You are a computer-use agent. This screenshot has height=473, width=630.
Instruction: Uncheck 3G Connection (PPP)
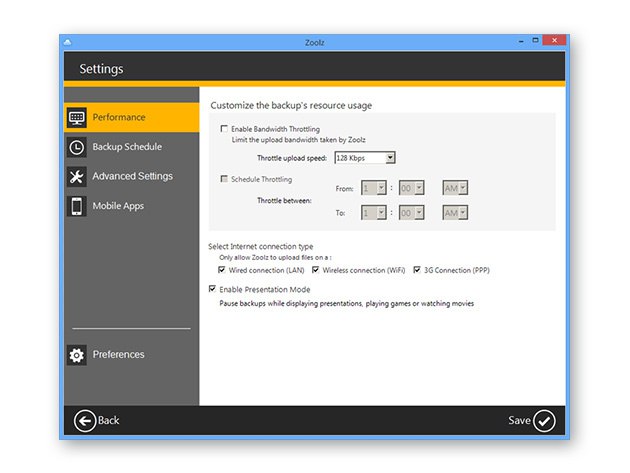[417, 270]
